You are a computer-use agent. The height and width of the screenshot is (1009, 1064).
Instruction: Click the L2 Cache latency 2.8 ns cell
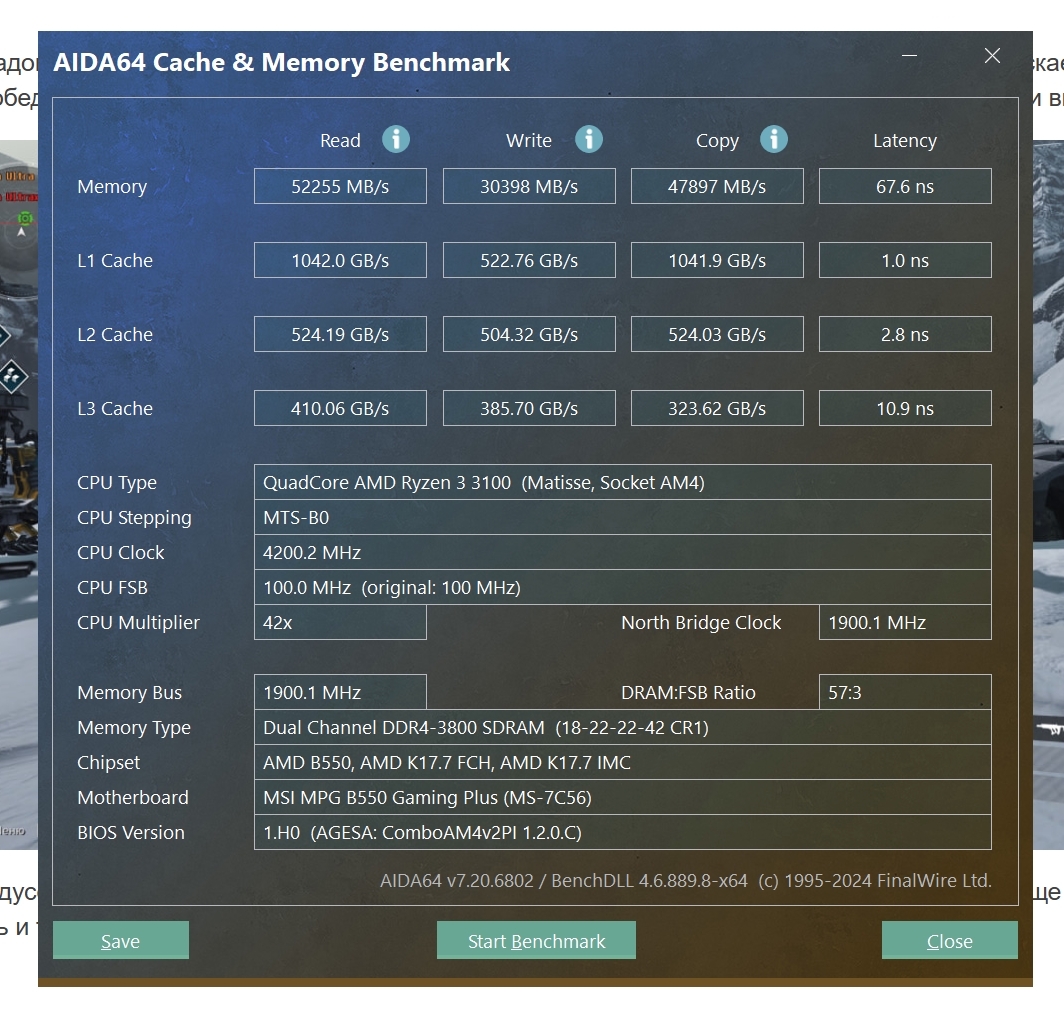point(905,334)
